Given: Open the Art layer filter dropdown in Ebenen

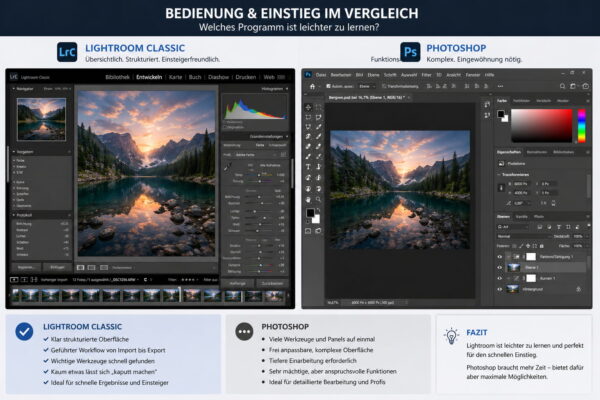Looking at the screenshot, I should (513, 227).
